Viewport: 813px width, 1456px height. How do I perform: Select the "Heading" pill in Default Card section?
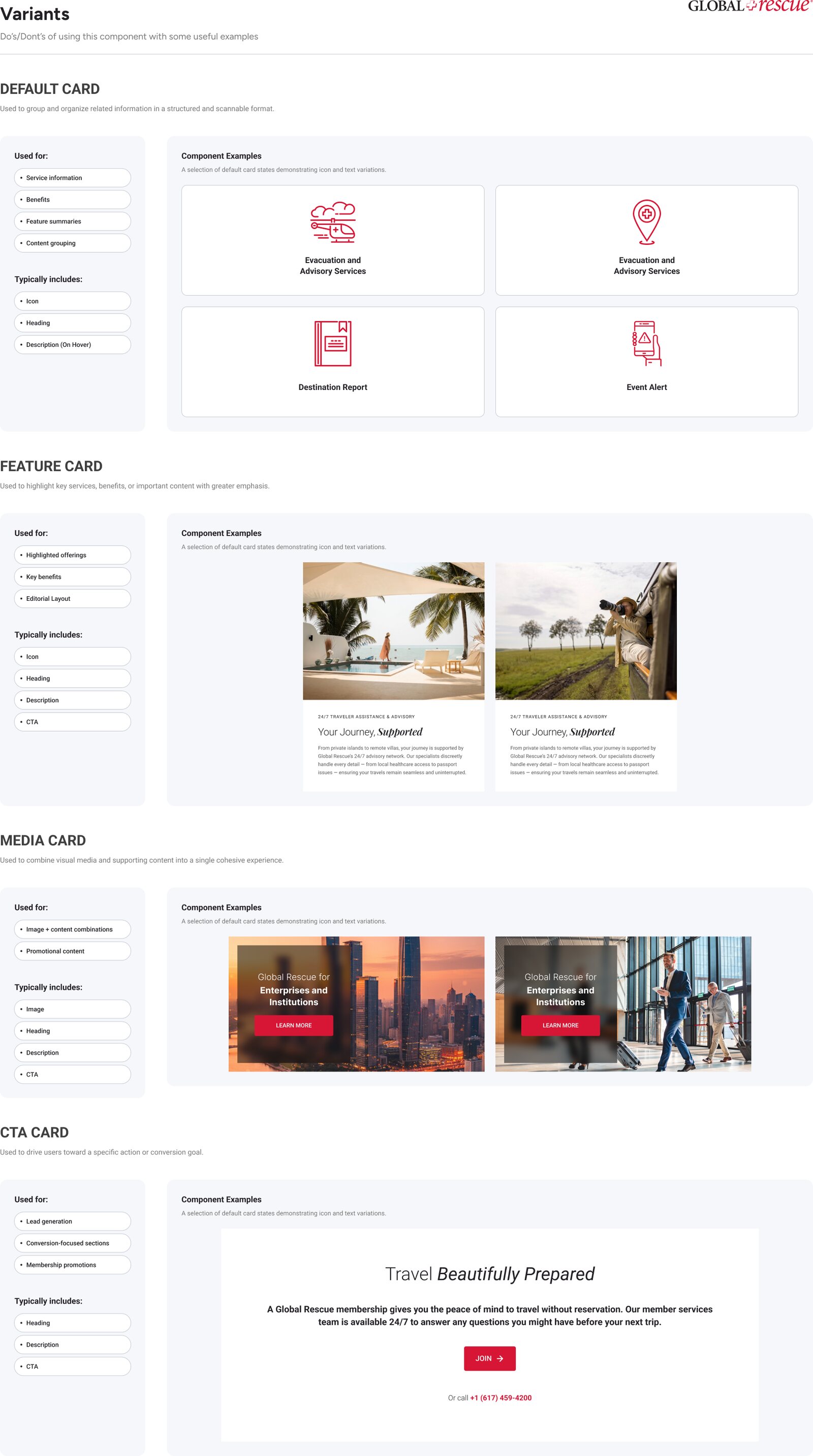(72, 323)
